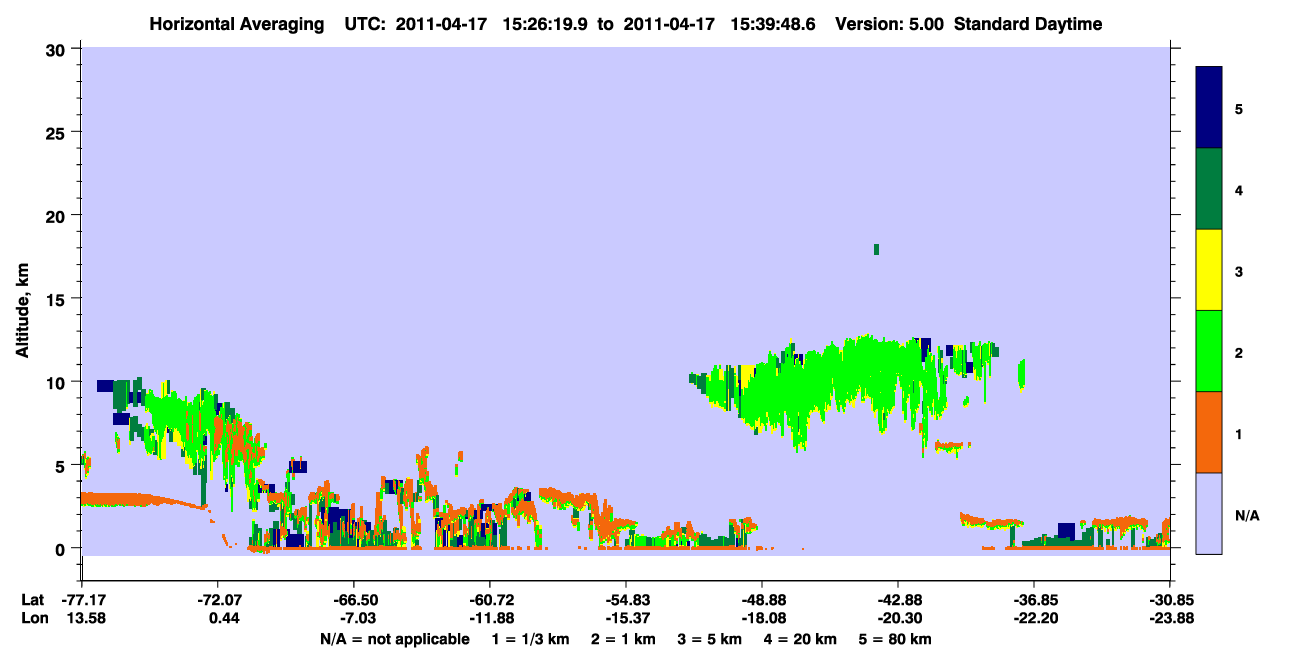Click the bright green color bar segment 2
This screenshot has height=667, width=1300.
point(1209,351)
